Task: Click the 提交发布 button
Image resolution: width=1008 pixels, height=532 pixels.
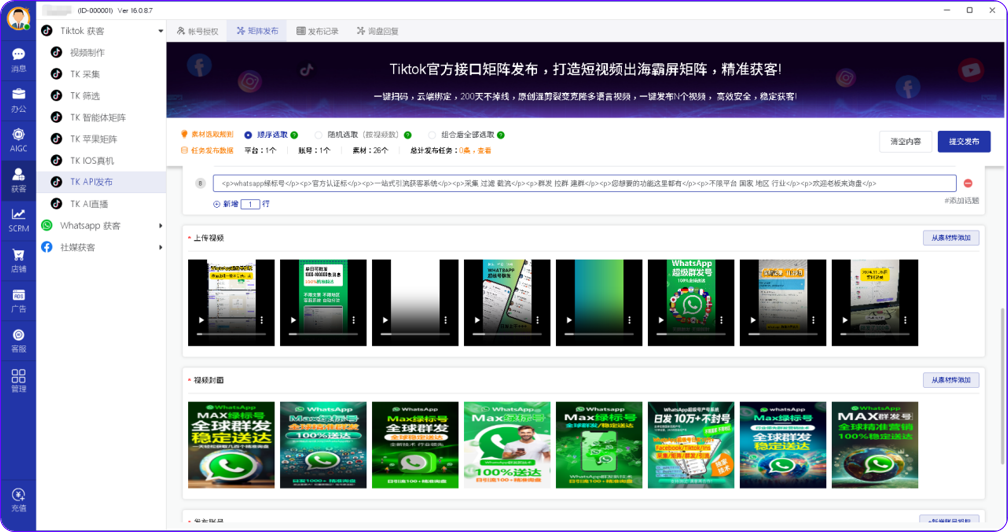Action: pyautogui.click(x=964, y=141)
